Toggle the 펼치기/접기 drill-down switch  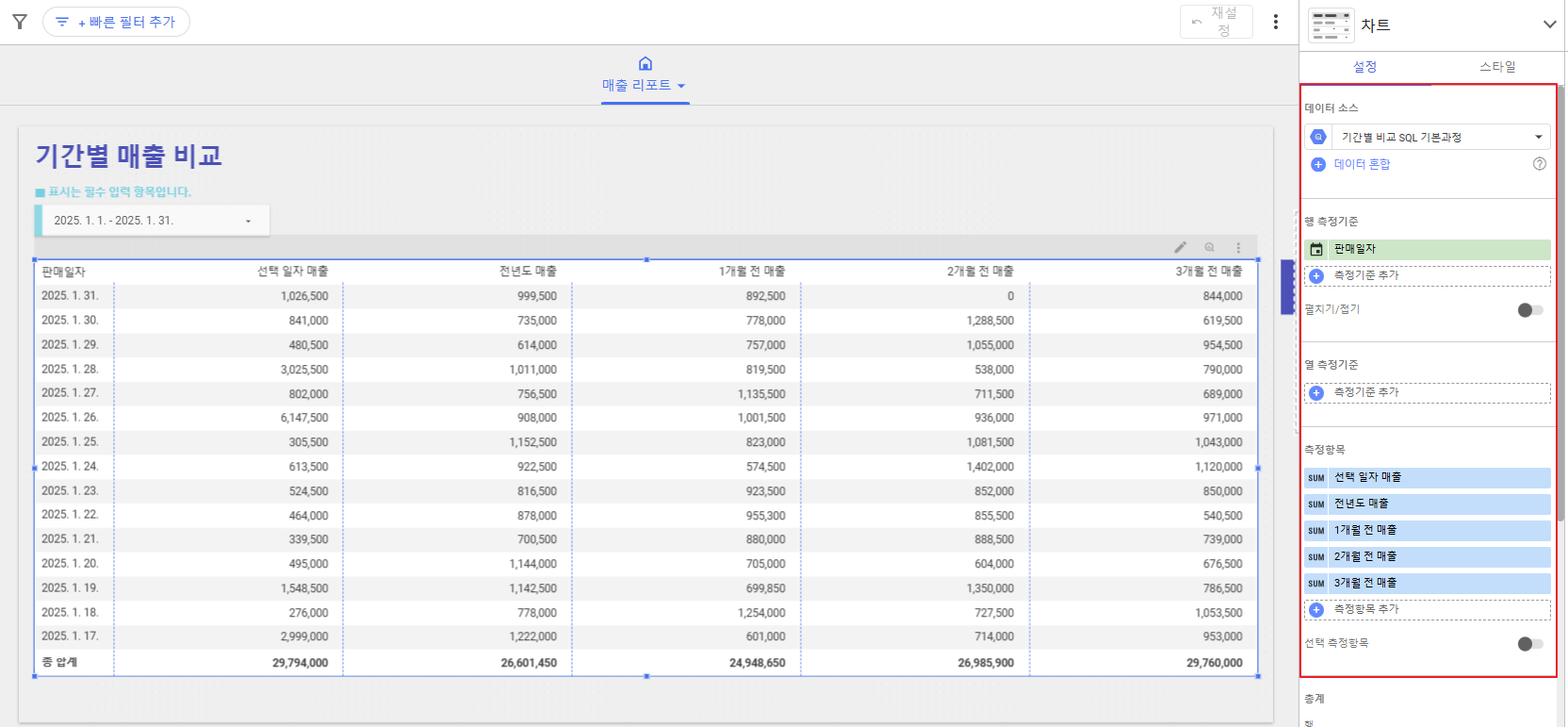(1529, 309)
